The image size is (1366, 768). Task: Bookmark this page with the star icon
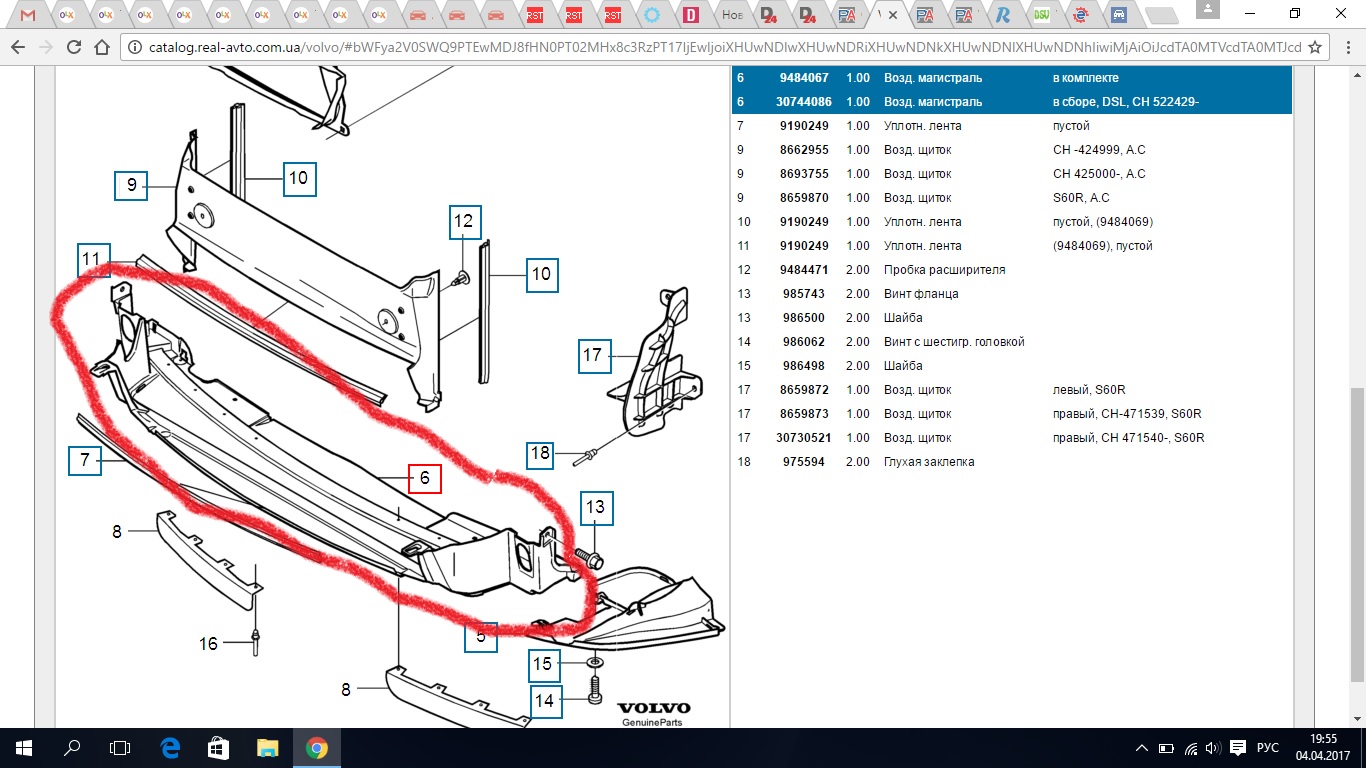point(1315,47)
